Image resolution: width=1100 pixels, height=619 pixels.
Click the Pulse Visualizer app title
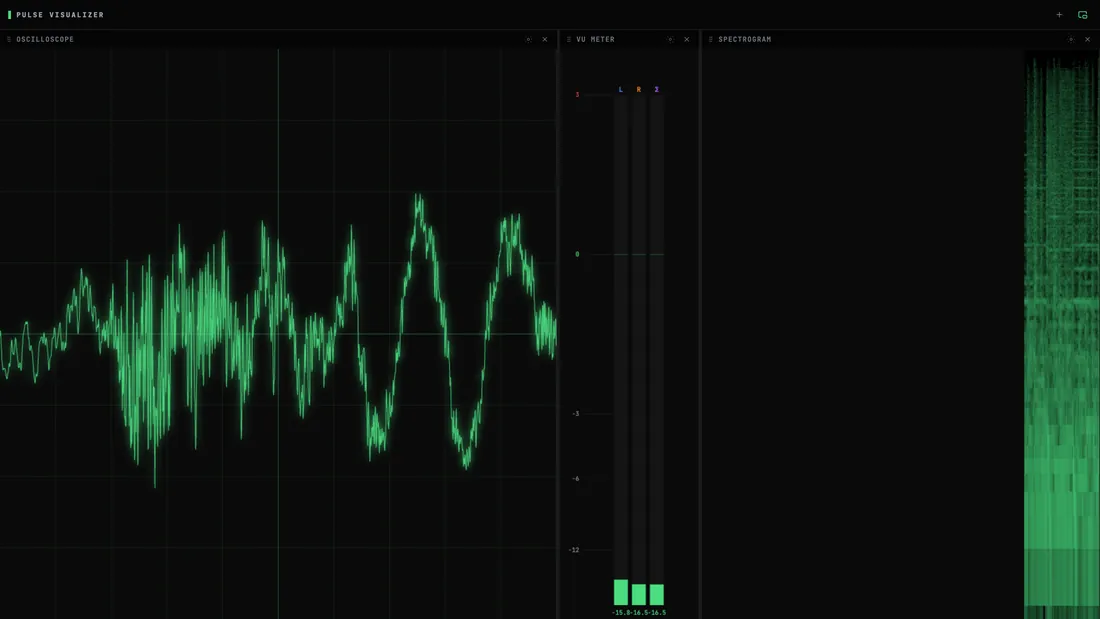pyautogui.click(x=60, y=15)
